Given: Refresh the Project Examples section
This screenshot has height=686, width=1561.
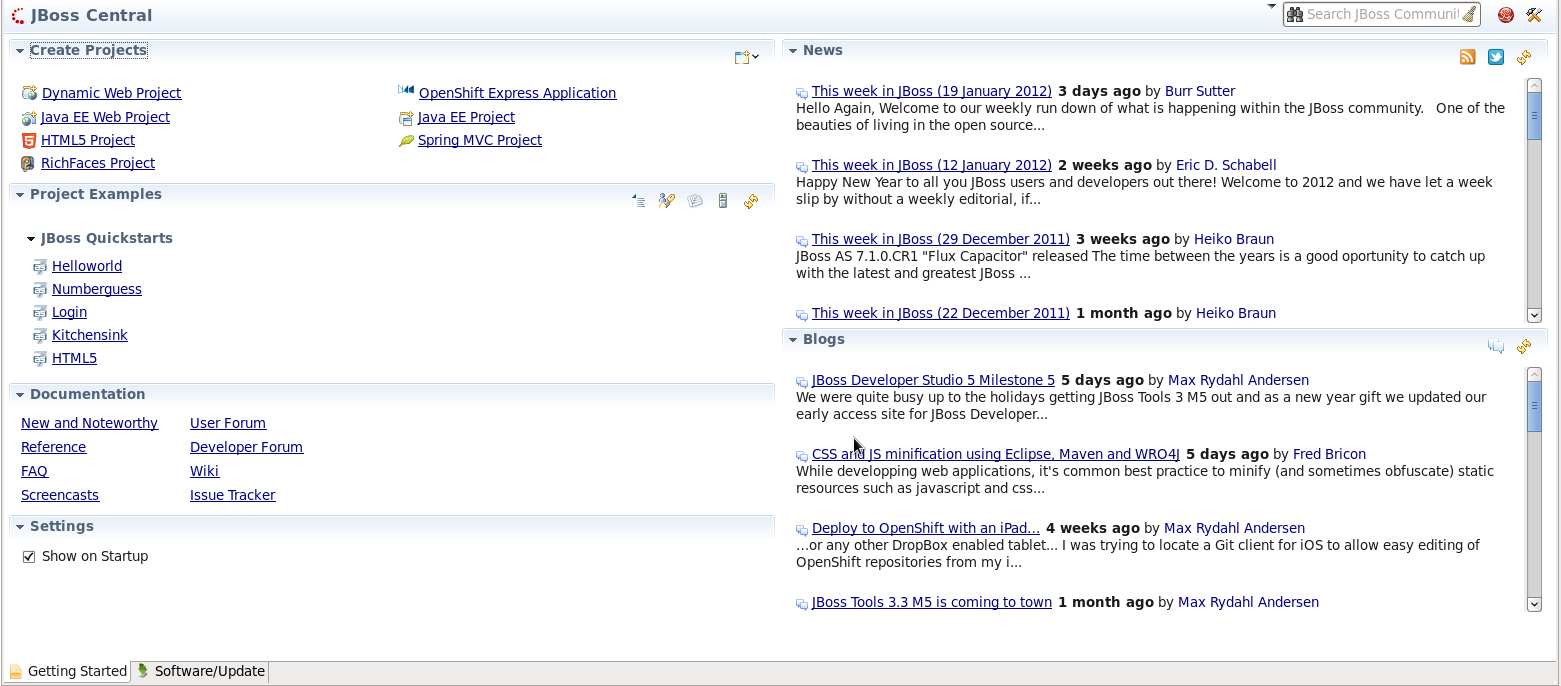Looking at the screenshot, I should [x=751, y=201].
